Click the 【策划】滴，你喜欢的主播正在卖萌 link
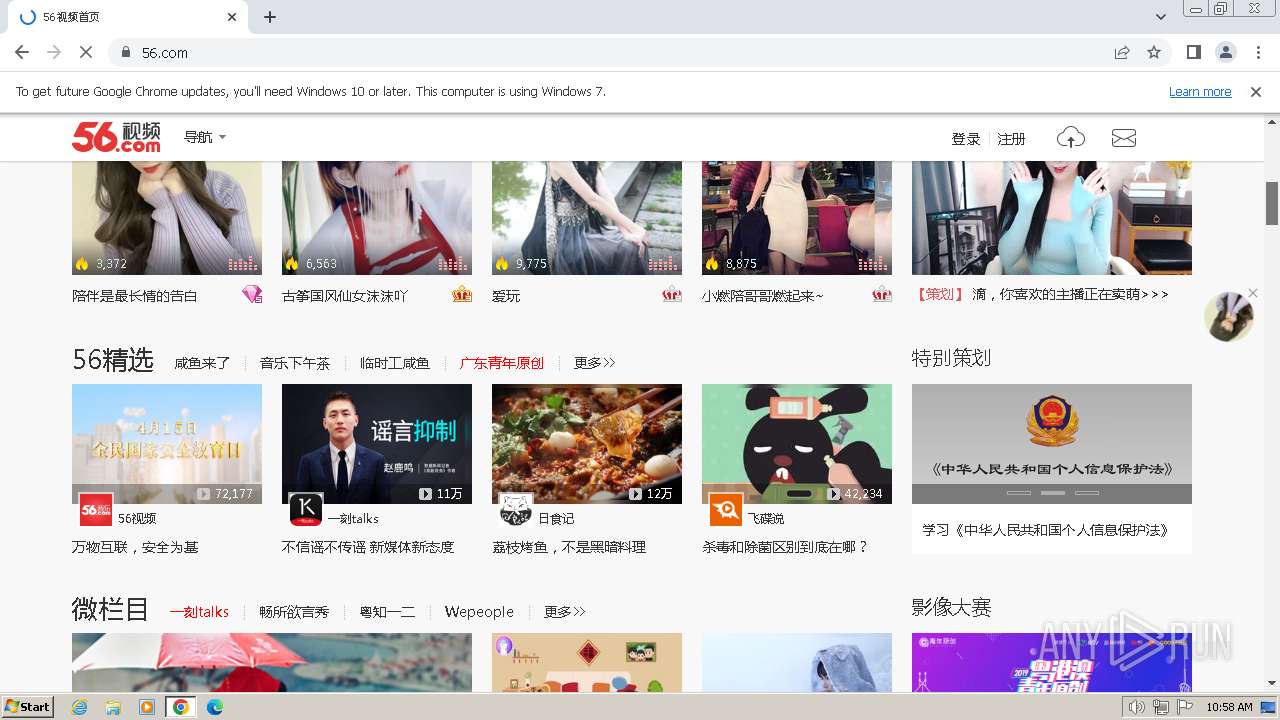The image size is (1280, 720). click(1042, 294)
